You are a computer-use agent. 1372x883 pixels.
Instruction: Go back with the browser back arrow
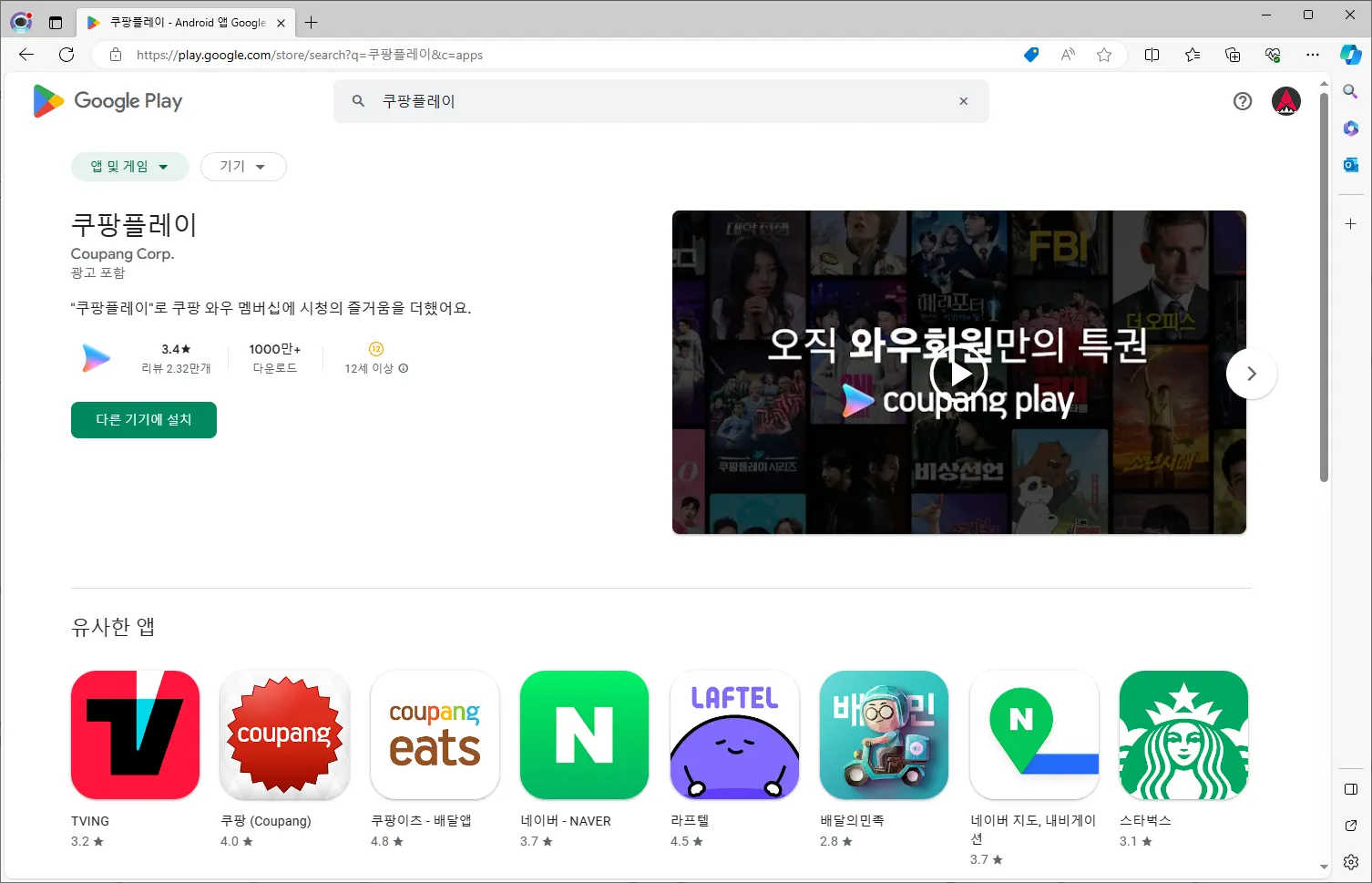click(x=26, y=55)
